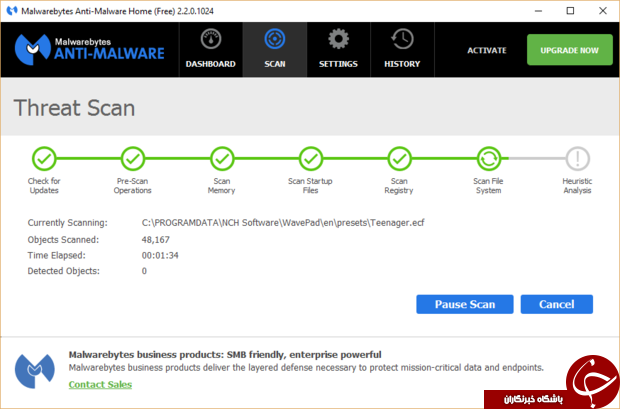This screenshot has width=620, height=409.
Task: Click the Scan Registry step checkmark
Action: 400,159
